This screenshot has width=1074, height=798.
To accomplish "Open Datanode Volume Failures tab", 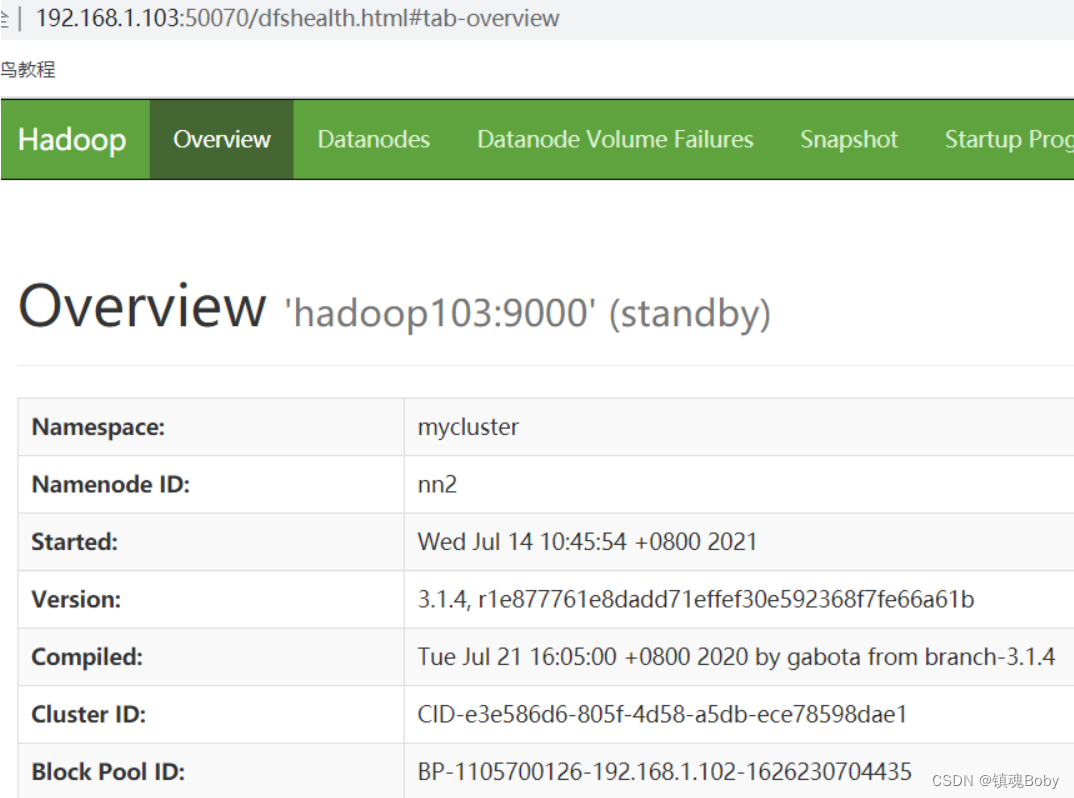I will [x=615, y=140].
